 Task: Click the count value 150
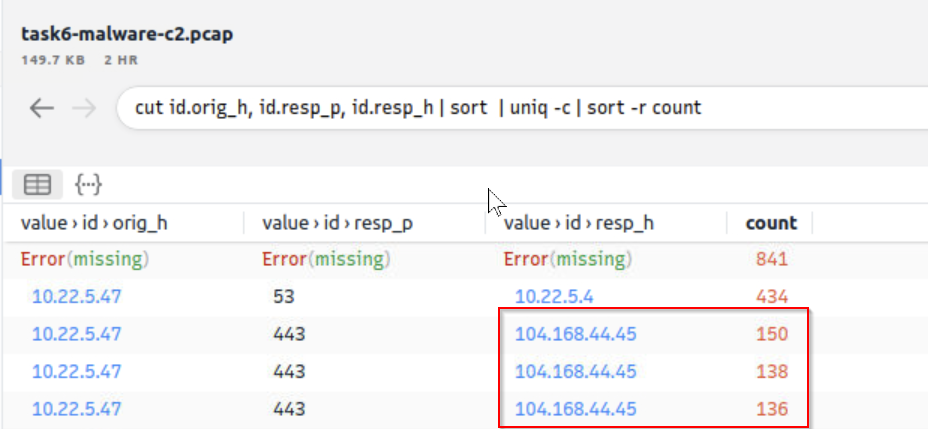tap(772, 334)
